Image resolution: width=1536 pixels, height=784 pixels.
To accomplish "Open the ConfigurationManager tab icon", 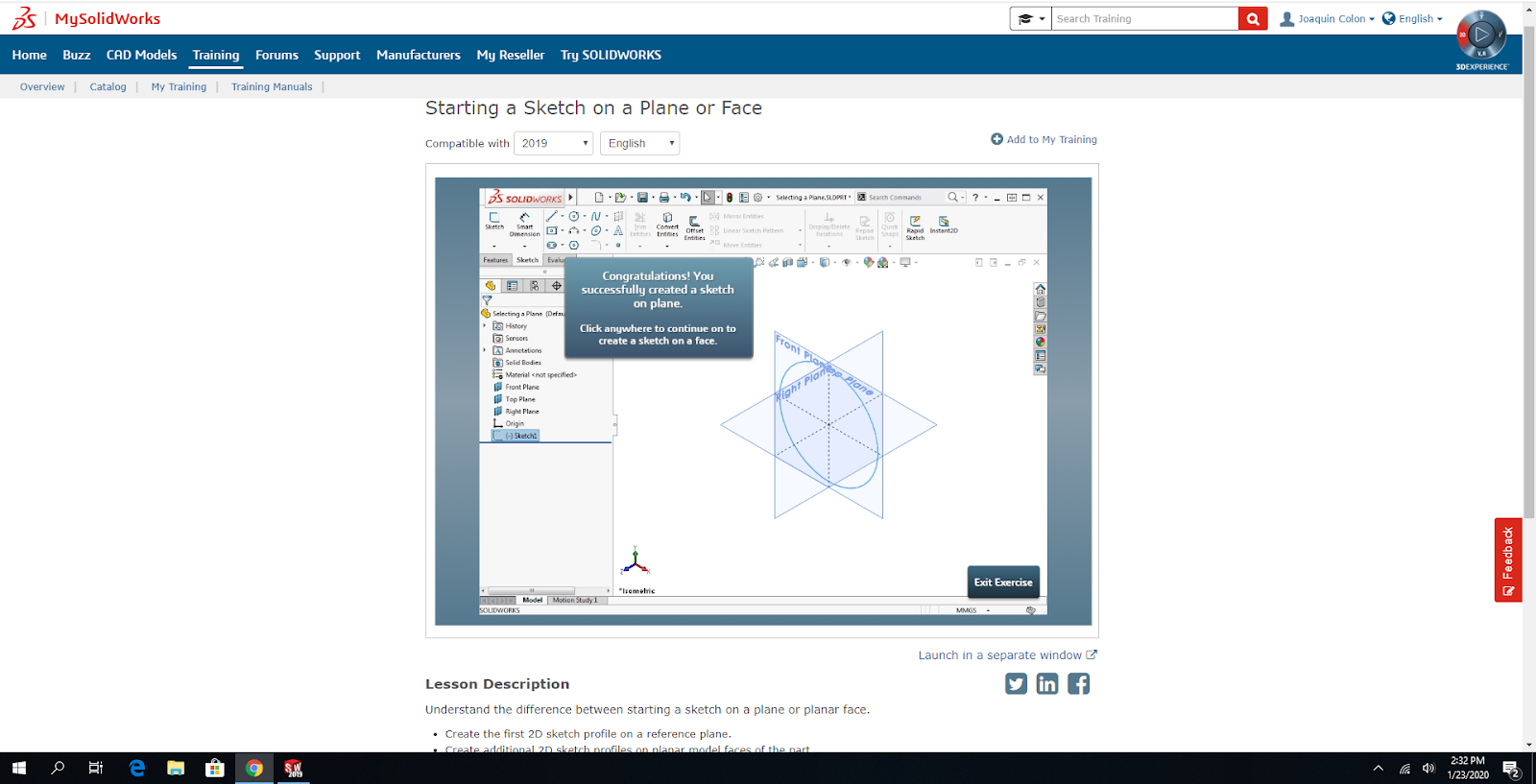I will [535, 286].
